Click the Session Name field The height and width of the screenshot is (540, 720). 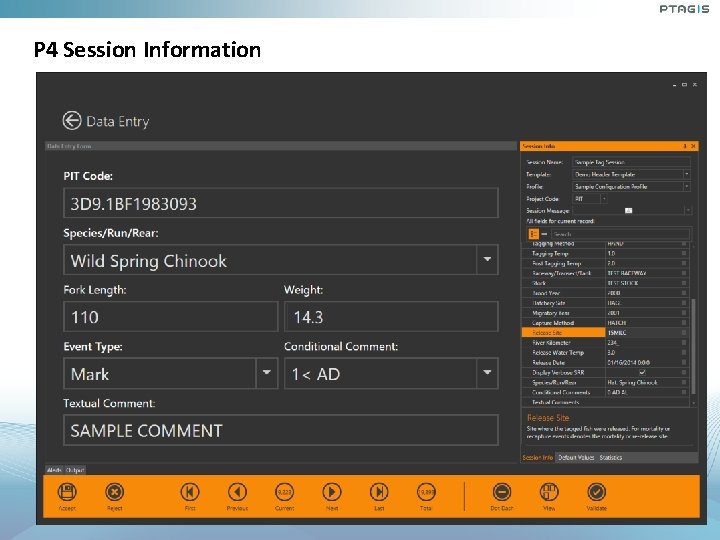[x=631, y=162]
